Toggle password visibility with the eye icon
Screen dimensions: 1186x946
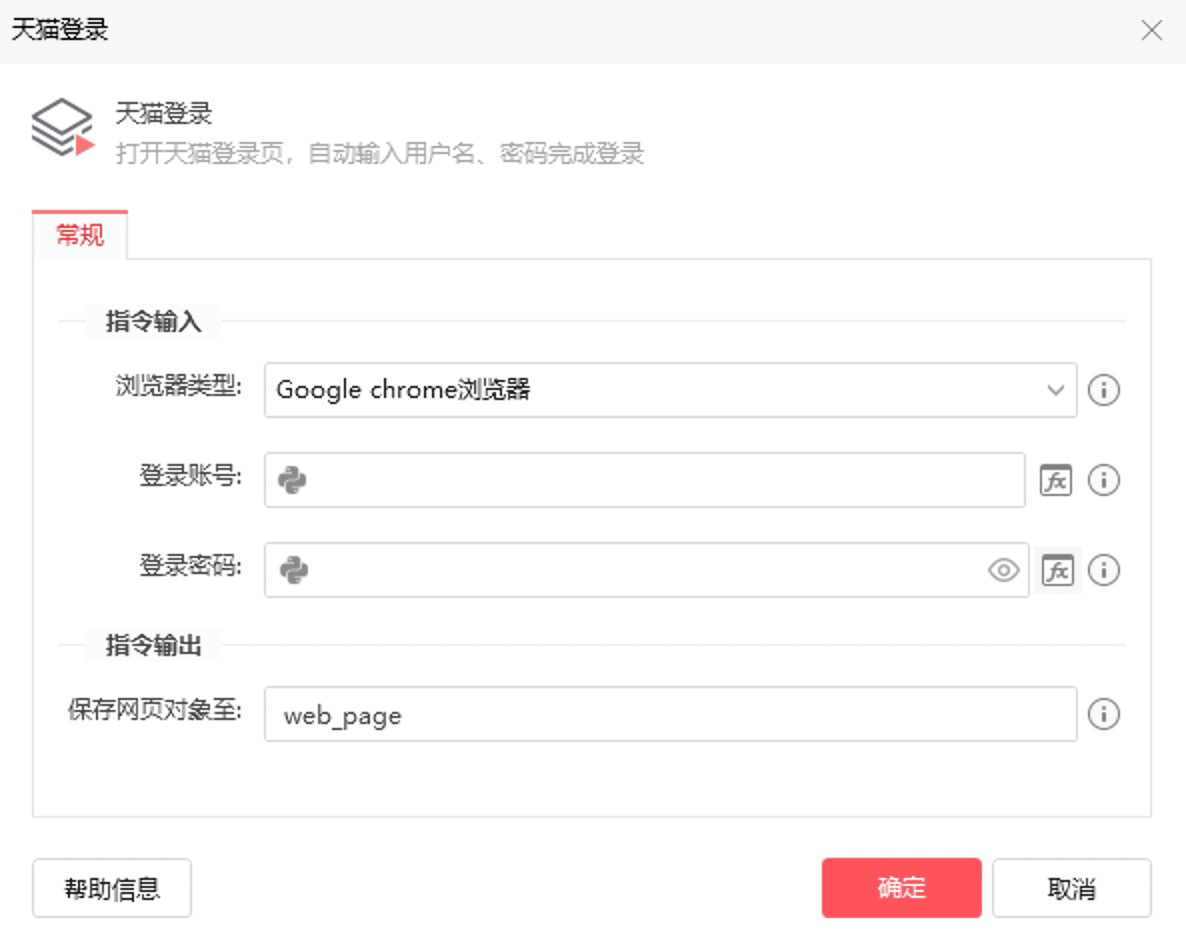pyautogui.click(x=1004, y=570)
